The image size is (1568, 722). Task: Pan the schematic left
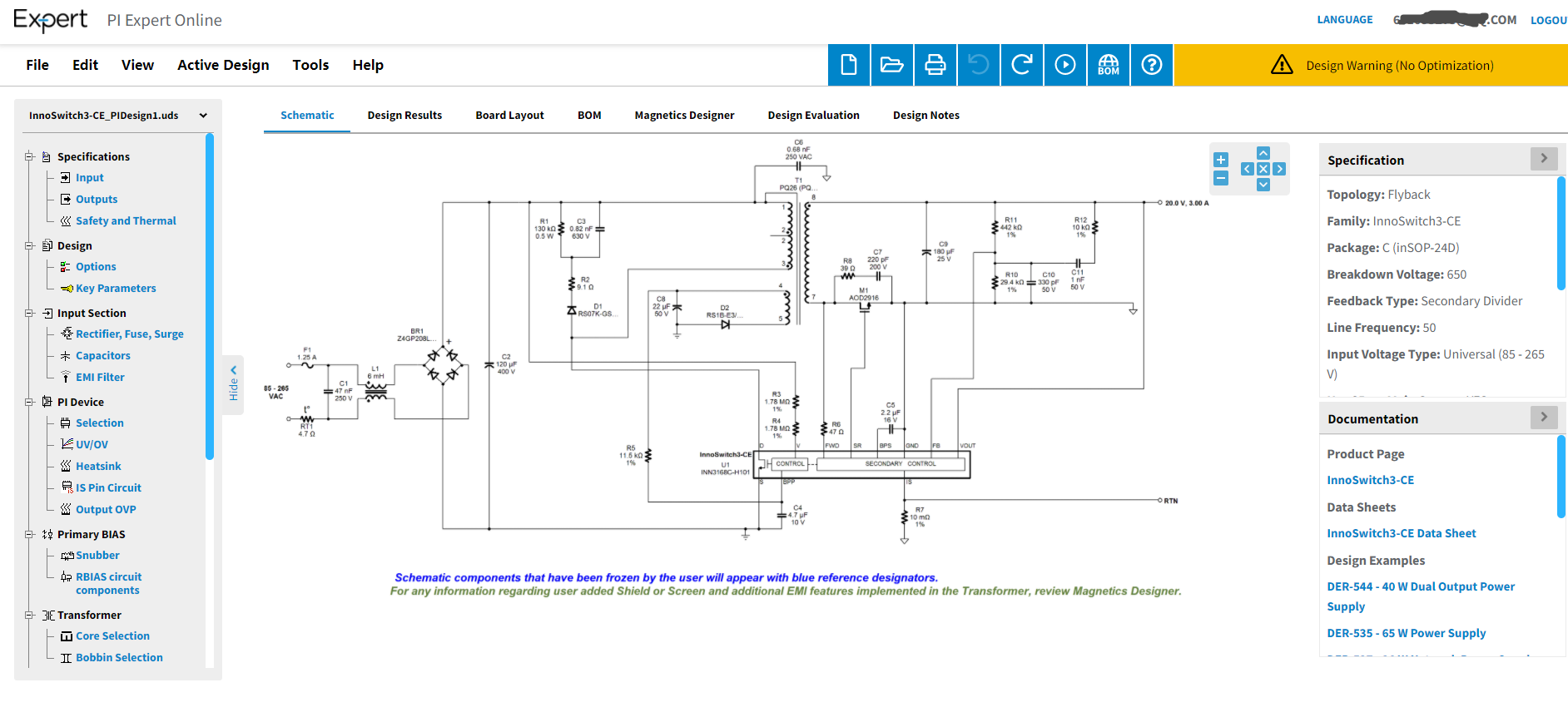pyautogui.click(x=1247, y=169)
